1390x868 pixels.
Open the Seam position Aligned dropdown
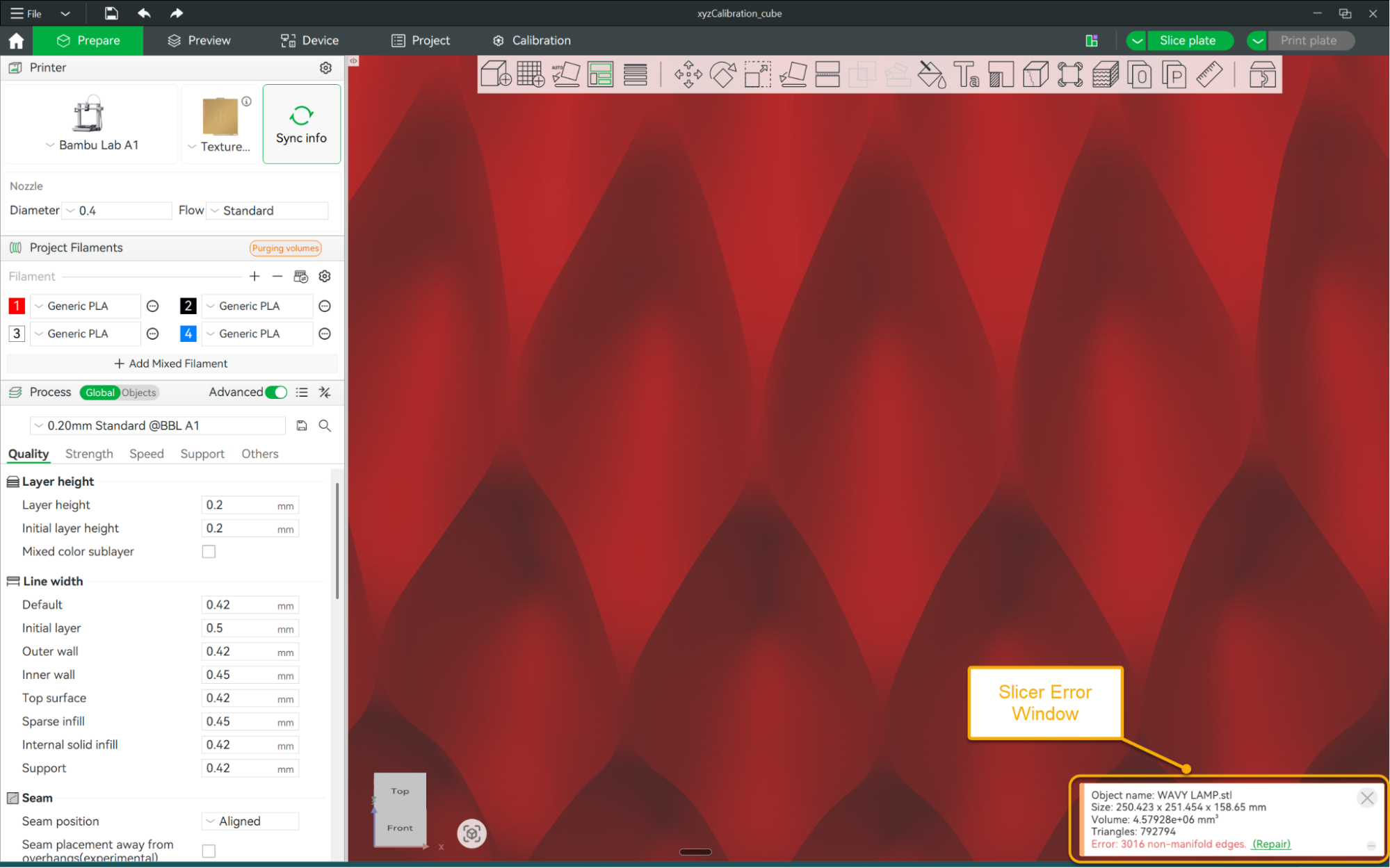click(250, 821)
